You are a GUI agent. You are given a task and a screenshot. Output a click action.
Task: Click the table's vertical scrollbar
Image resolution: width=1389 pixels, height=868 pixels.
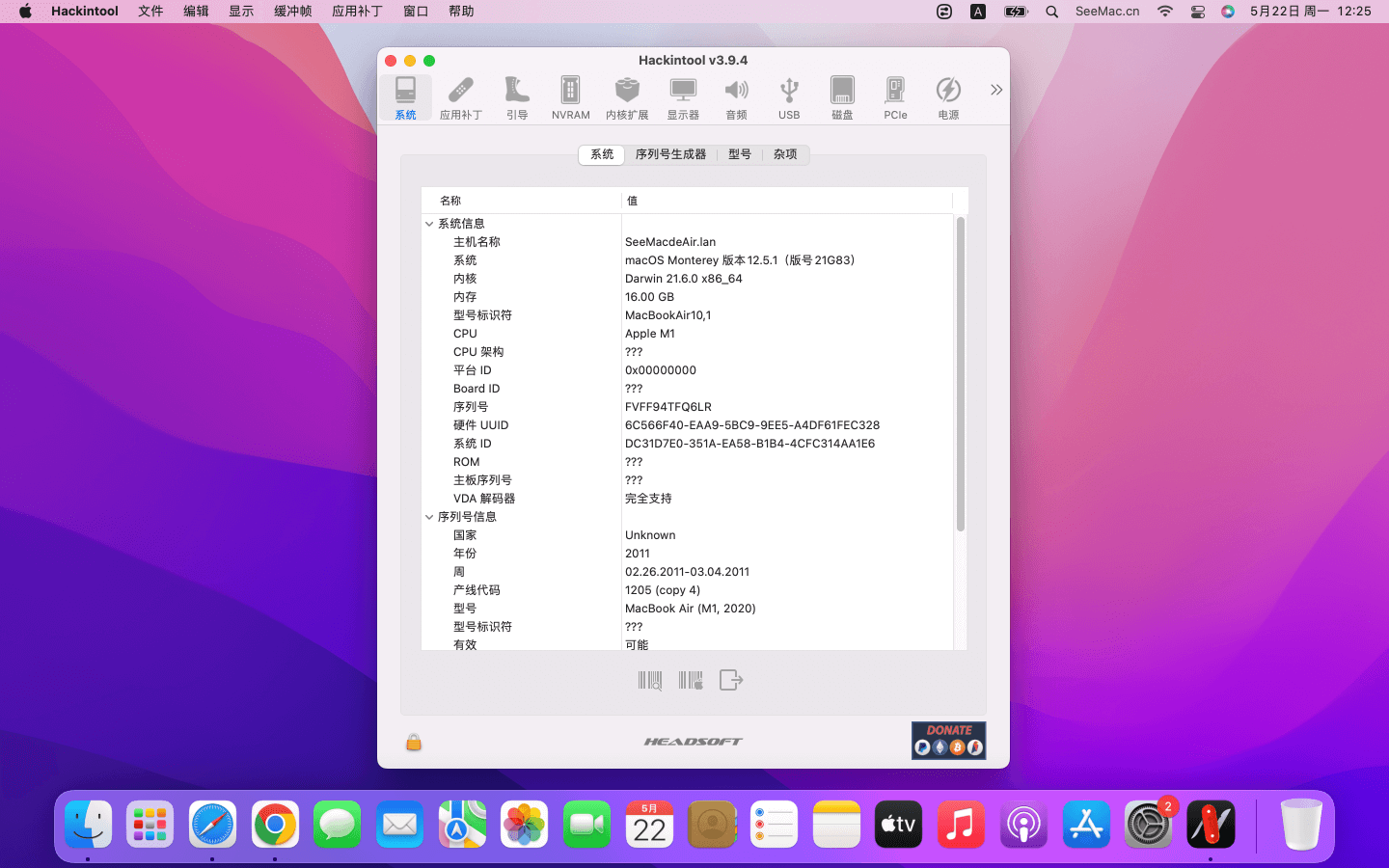tap(960, 374)
